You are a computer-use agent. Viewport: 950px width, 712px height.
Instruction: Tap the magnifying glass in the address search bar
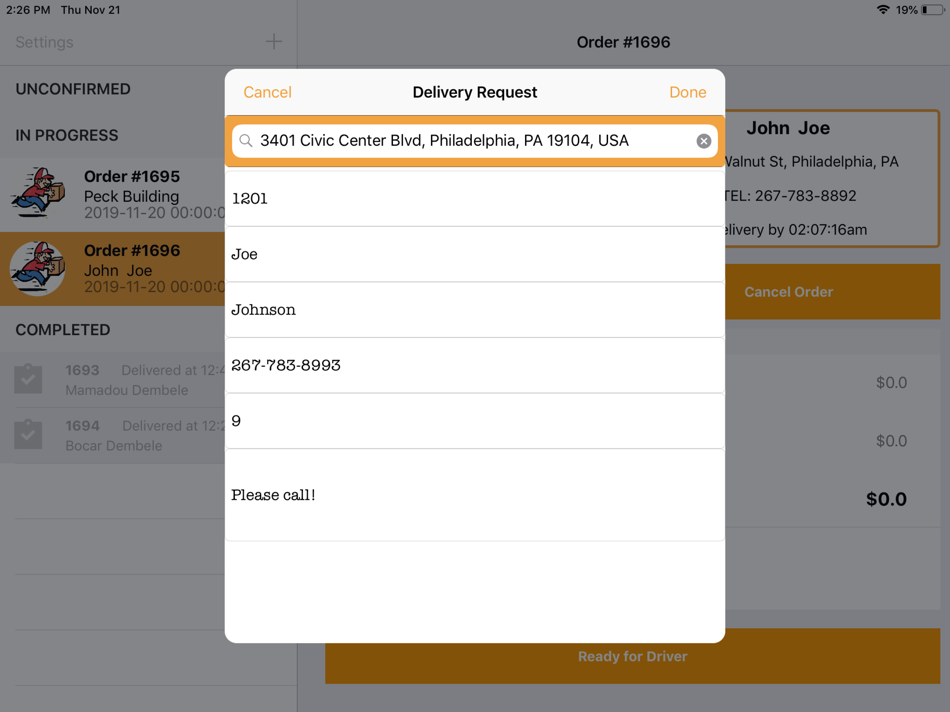tap(246, 140)
